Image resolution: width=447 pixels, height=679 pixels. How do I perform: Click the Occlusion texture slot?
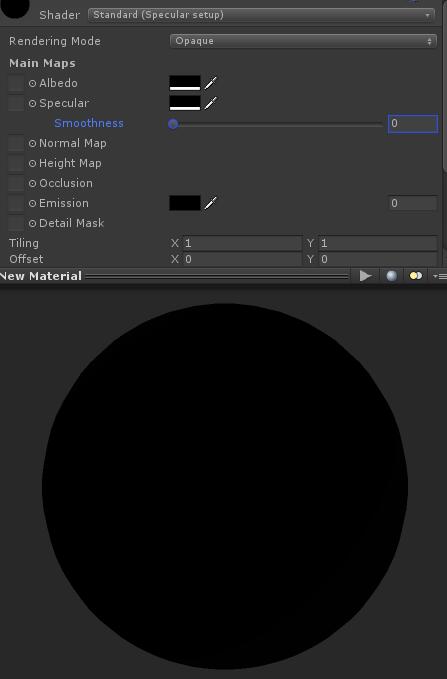pos(16,183)
